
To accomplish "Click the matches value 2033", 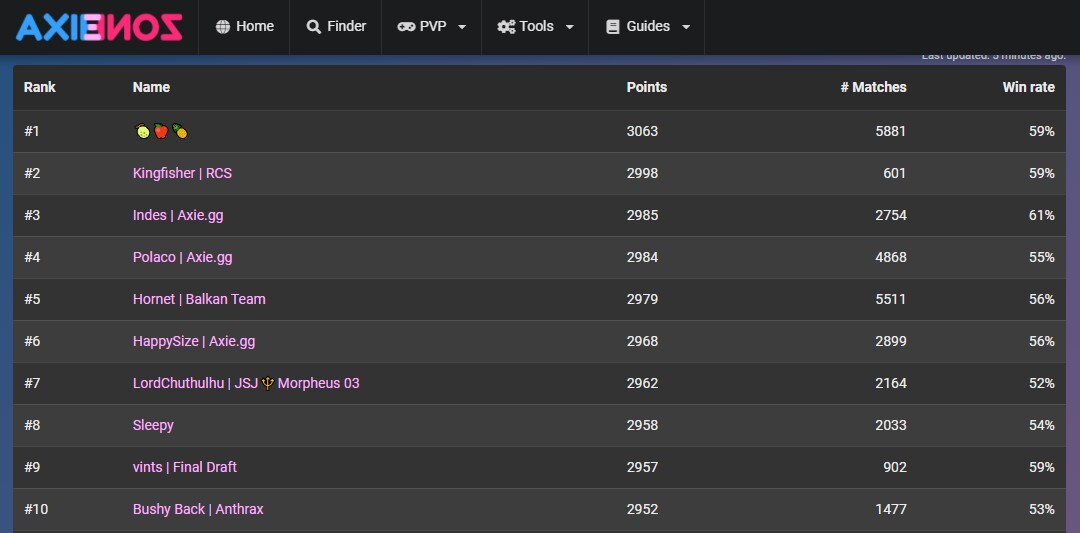I will (891, 426).
